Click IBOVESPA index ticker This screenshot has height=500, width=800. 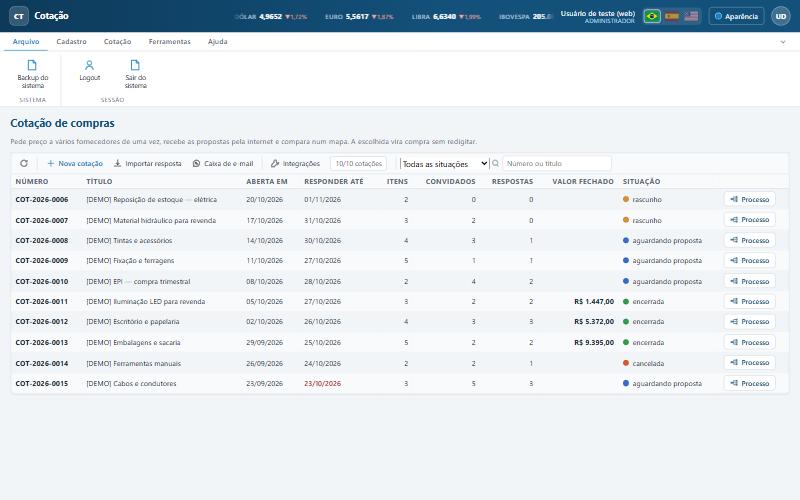pyautogui.click(x=526, y=16)
